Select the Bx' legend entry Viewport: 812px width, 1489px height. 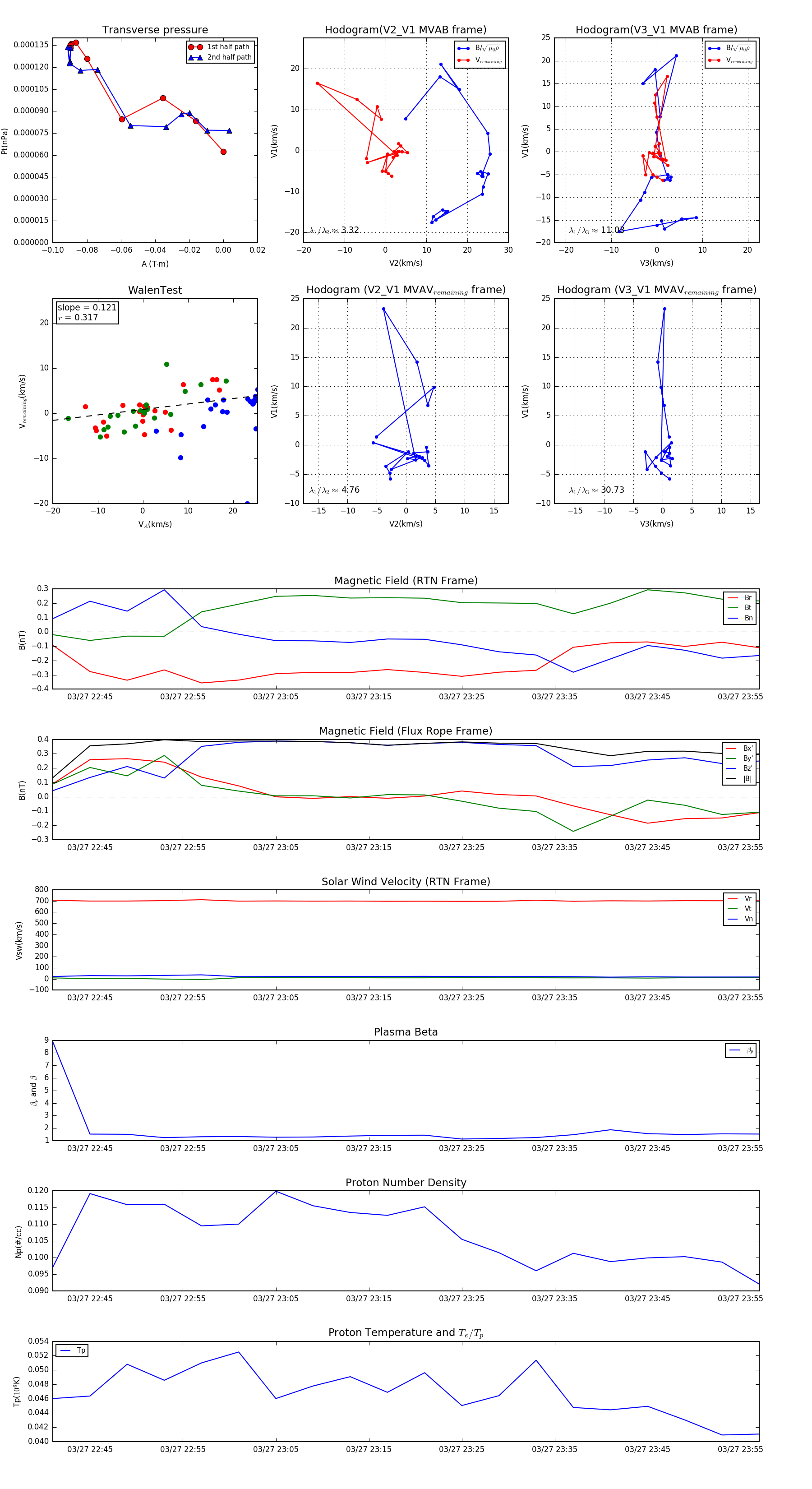click(739, 748)
